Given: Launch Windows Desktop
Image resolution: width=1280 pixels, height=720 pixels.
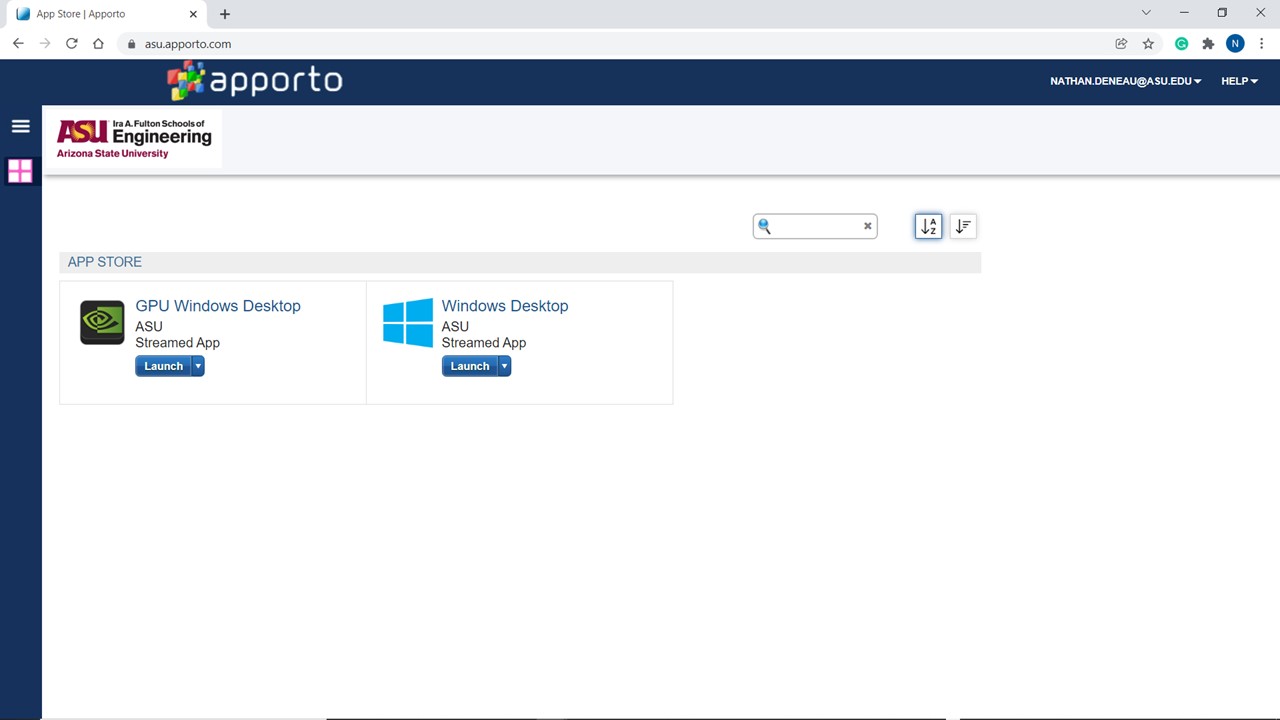Looking at the screenshot, I should (469, 366).
